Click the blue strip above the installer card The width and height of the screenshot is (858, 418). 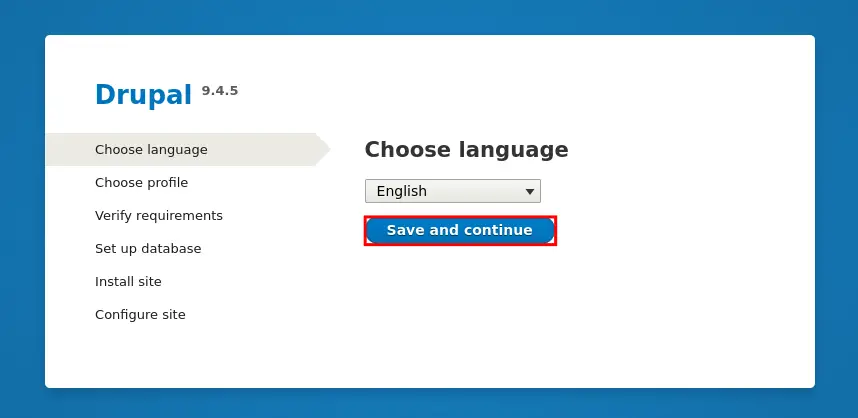[429, 17]
